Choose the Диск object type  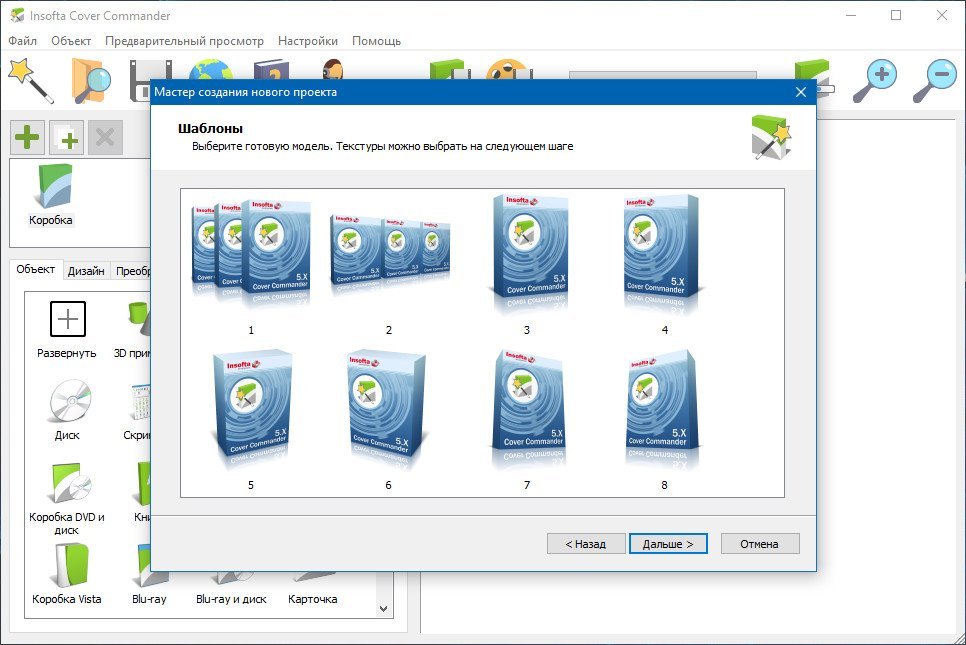pos(67,410)
